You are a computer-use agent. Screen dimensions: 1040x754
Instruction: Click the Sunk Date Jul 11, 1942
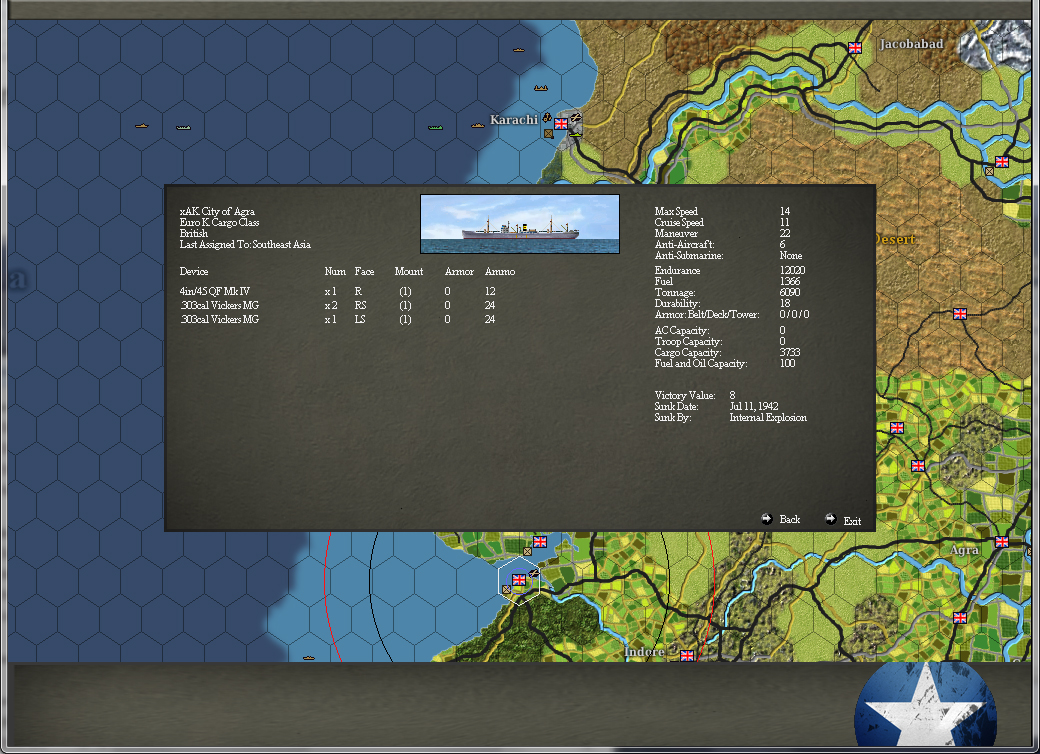pos(716,406)
